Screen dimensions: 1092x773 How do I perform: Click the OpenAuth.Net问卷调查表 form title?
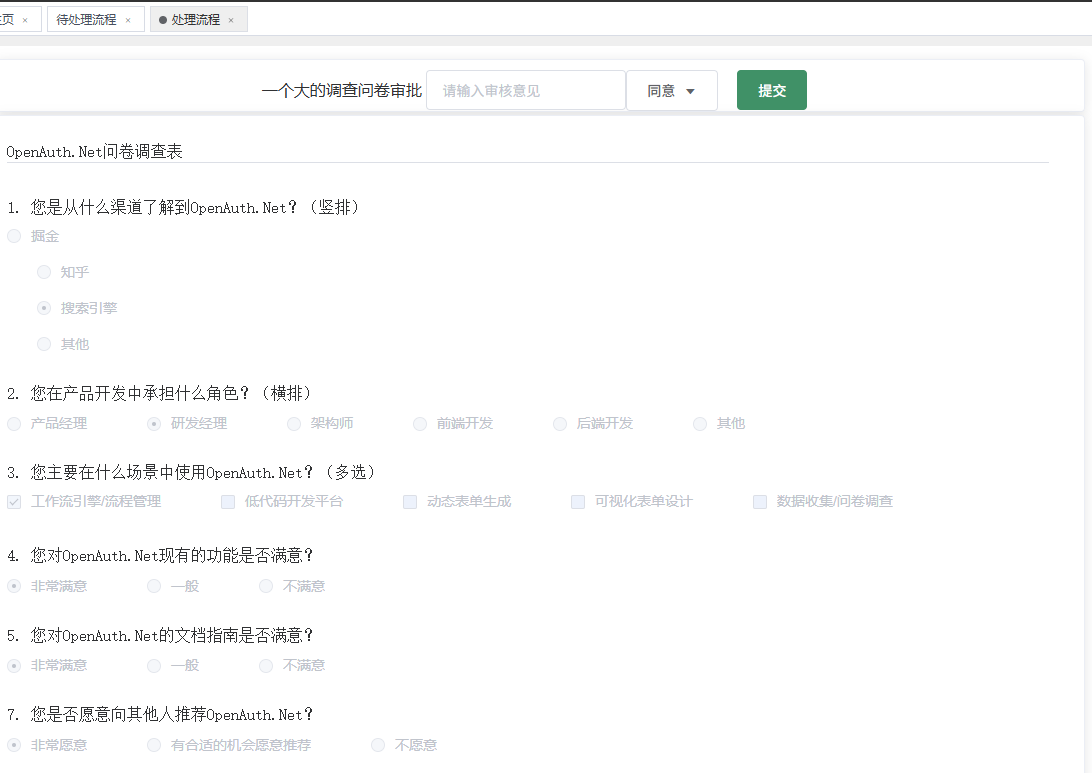click(x=94, y=151)
